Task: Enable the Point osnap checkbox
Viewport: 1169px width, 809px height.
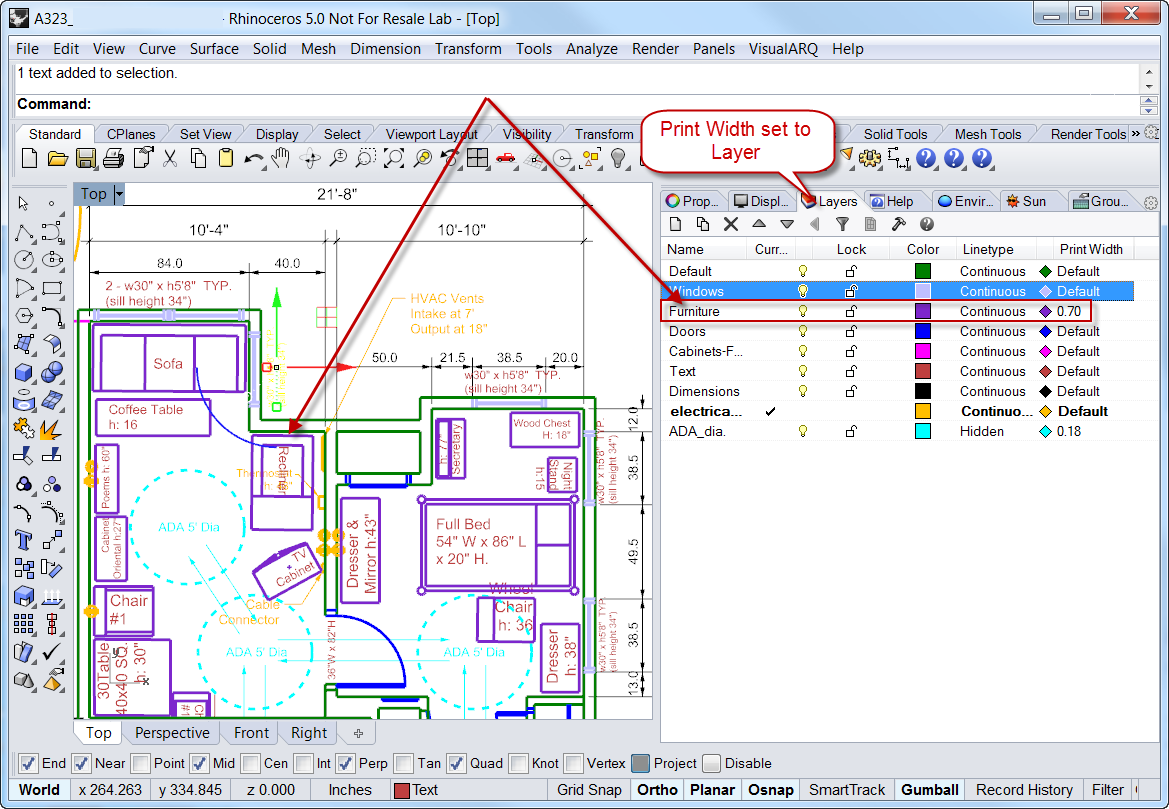Action: click(x=140, y=764)
